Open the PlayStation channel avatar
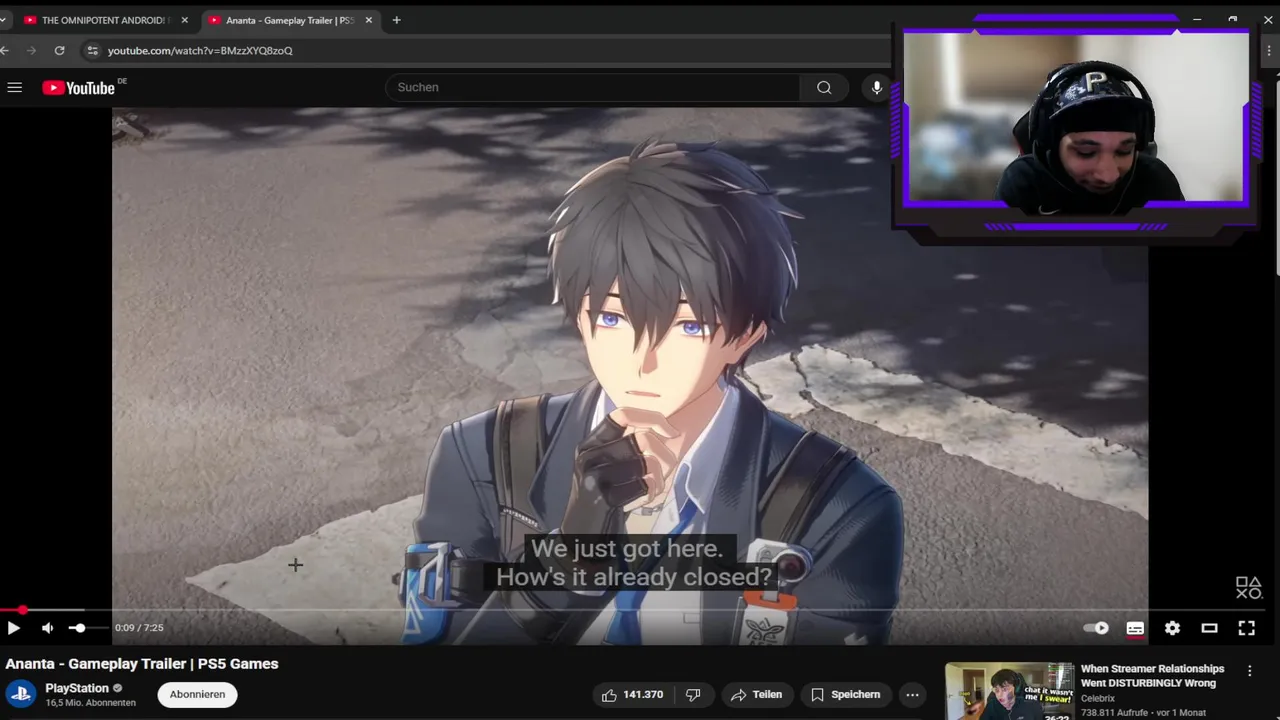 pos(21,694)
